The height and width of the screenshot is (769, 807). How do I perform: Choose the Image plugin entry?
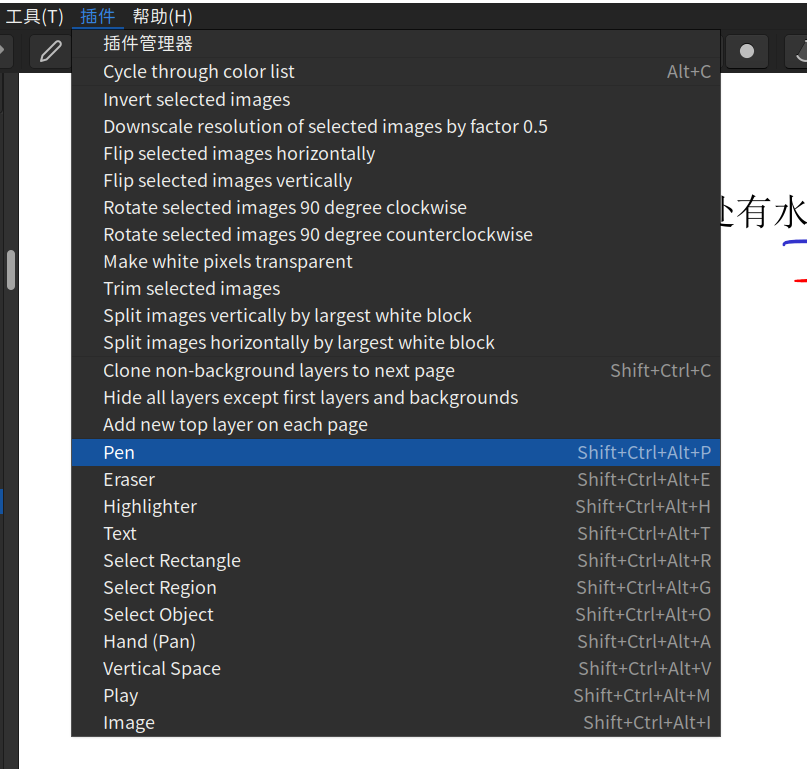(396, 723)
